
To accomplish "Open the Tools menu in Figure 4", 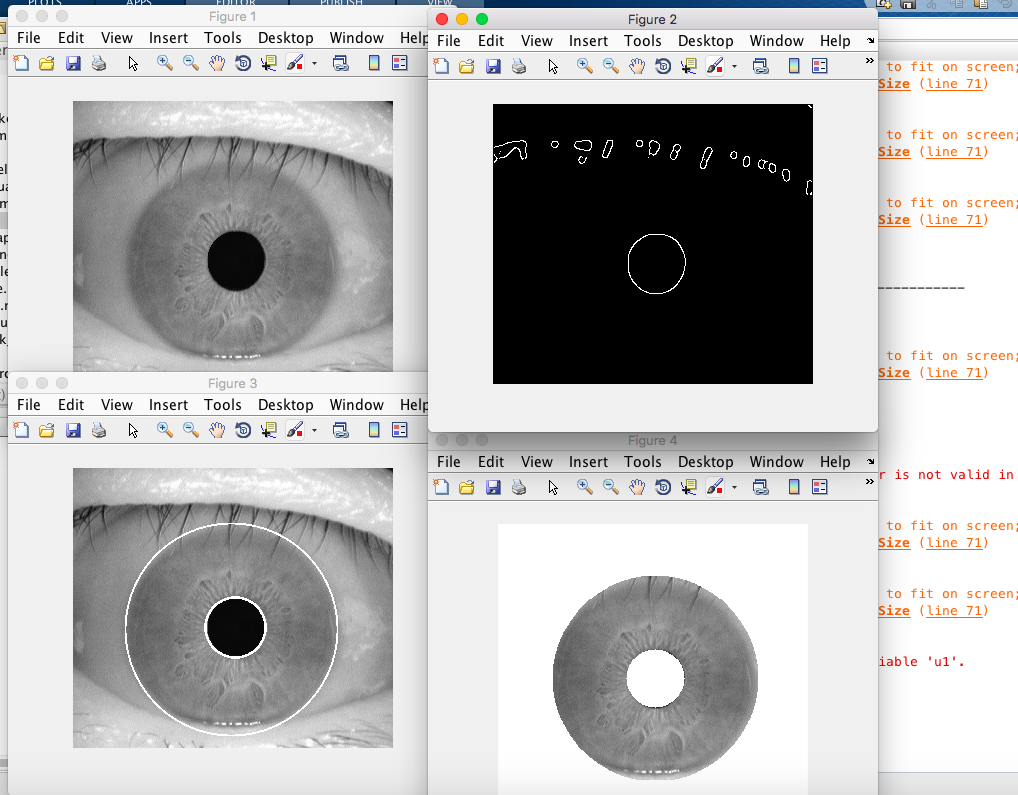I will 643,462.
